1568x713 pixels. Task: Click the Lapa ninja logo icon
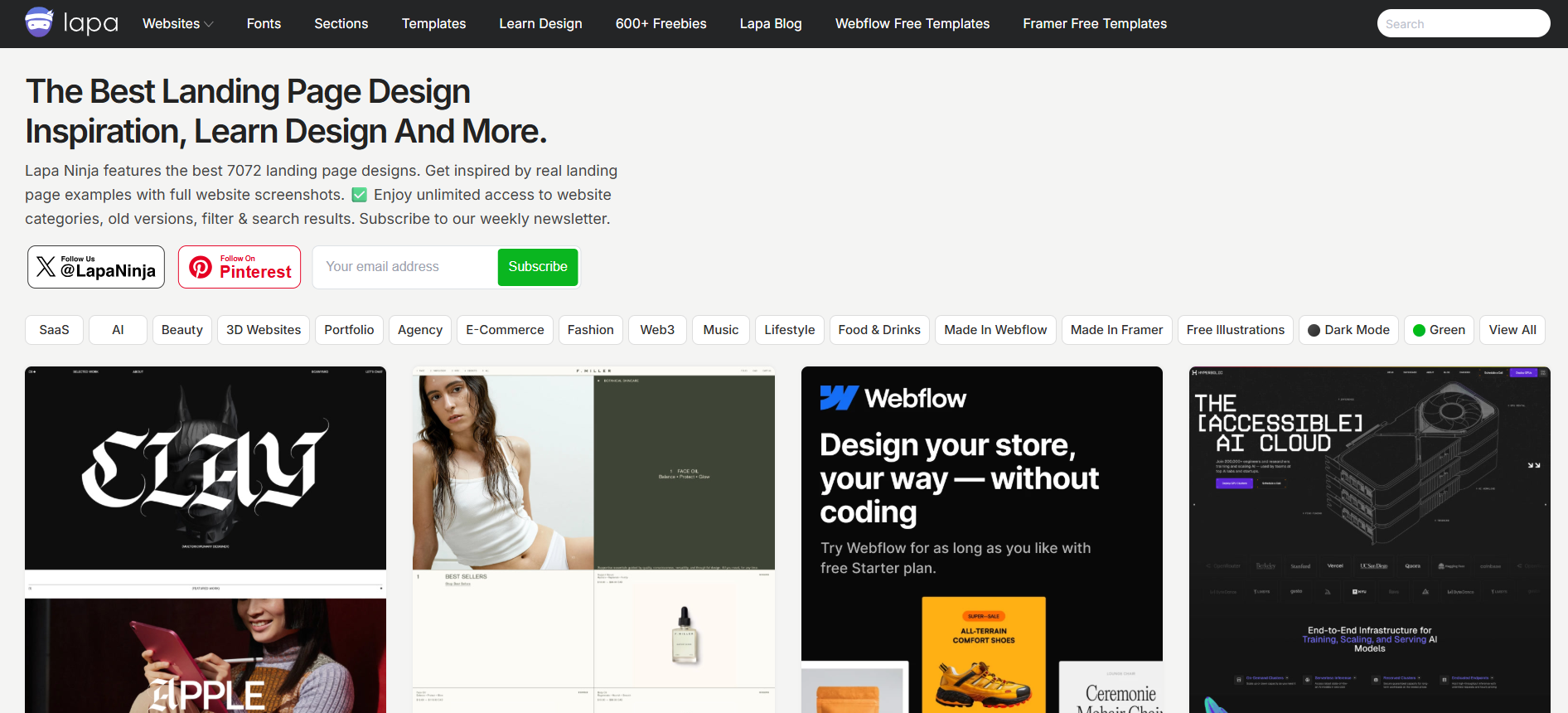[39, 22]
